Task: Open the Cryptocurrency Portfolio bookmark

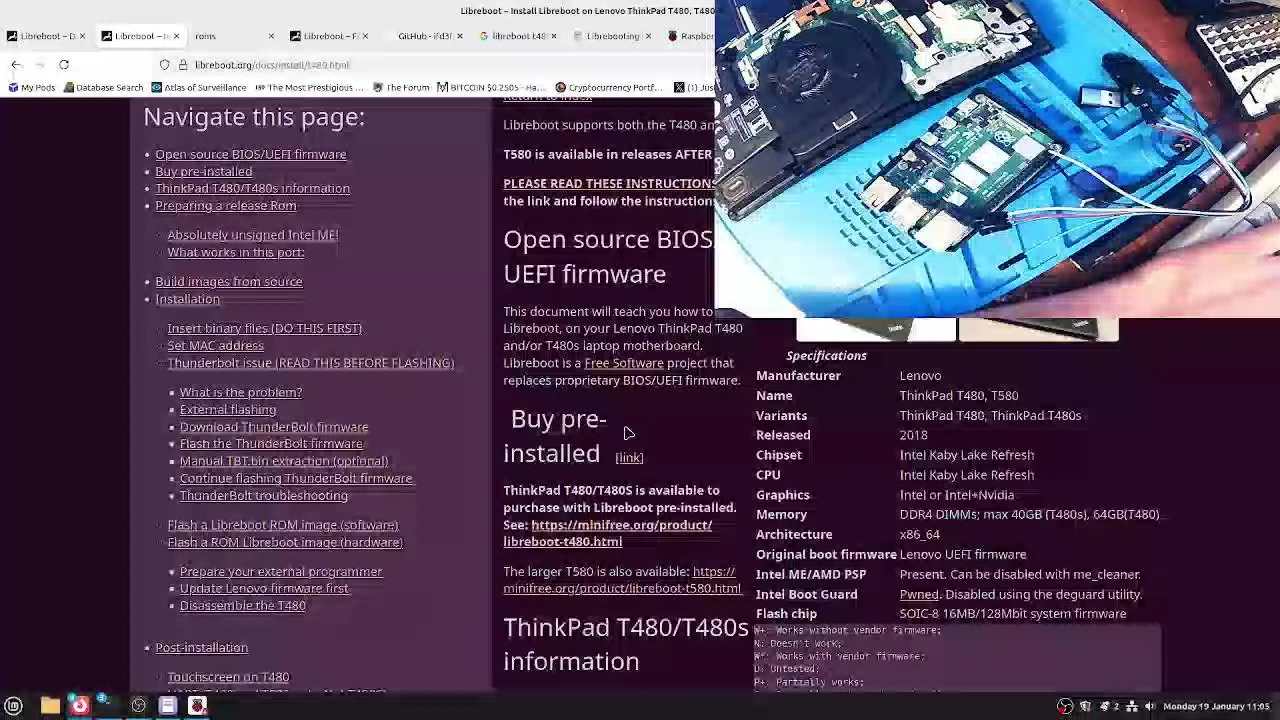Action: coord(609,88)
